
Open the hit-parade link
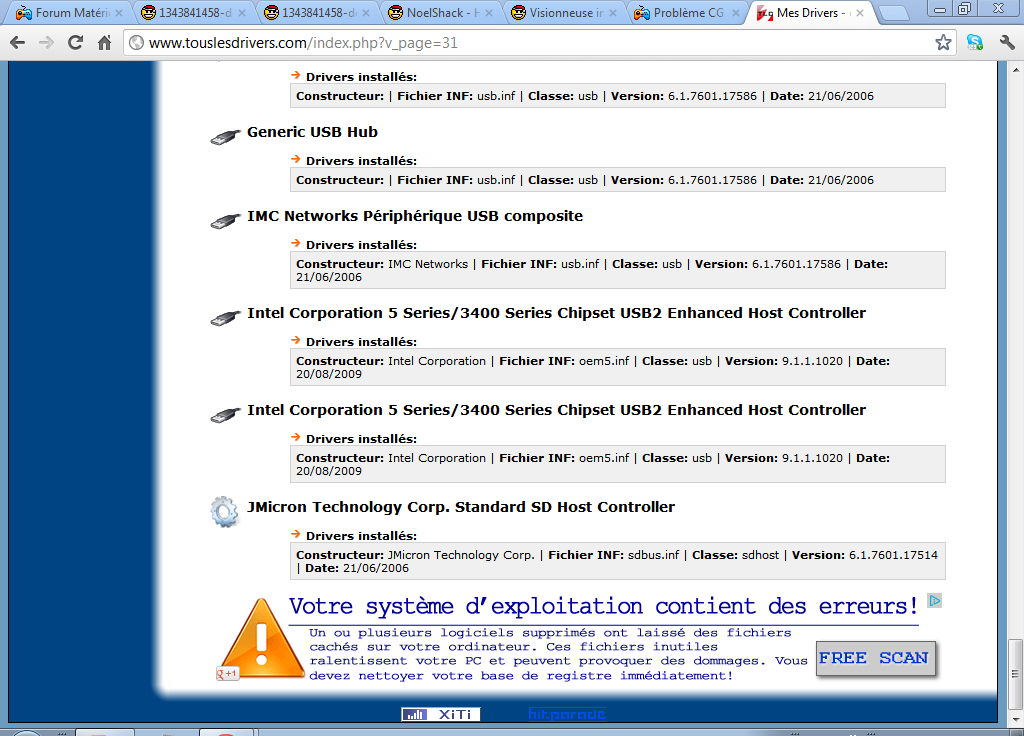(567, 714)
